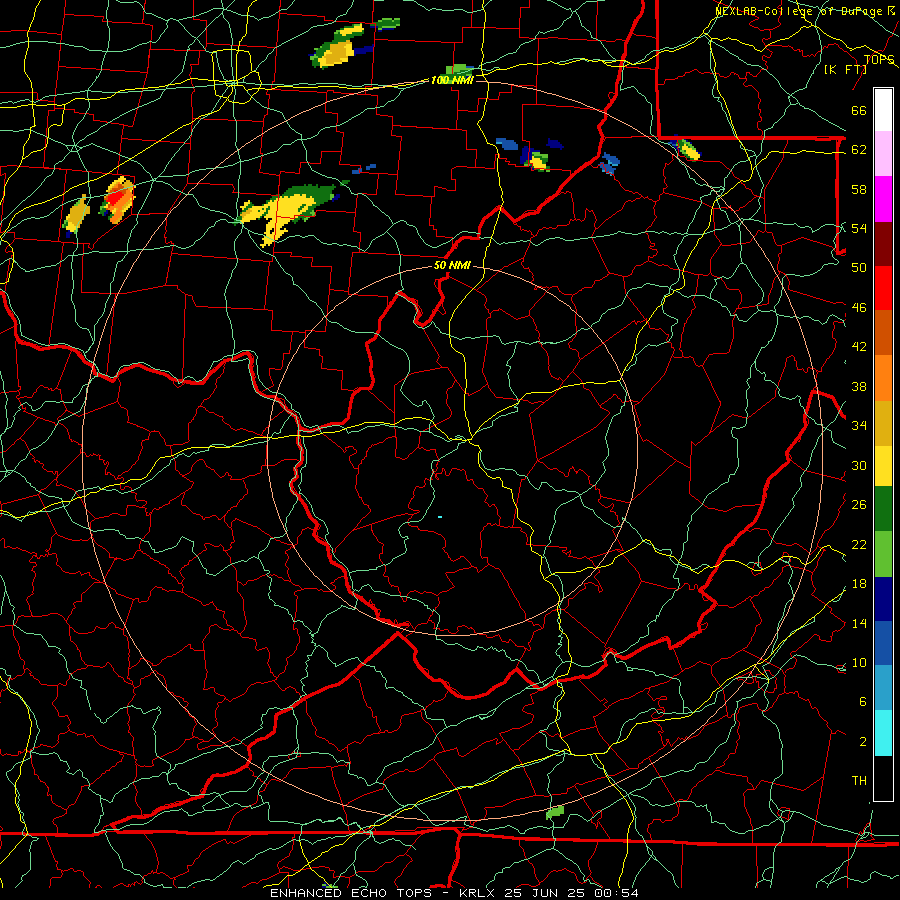Click the "2" legend value
The image size is (900, 900).
click(x=863, y=741)
